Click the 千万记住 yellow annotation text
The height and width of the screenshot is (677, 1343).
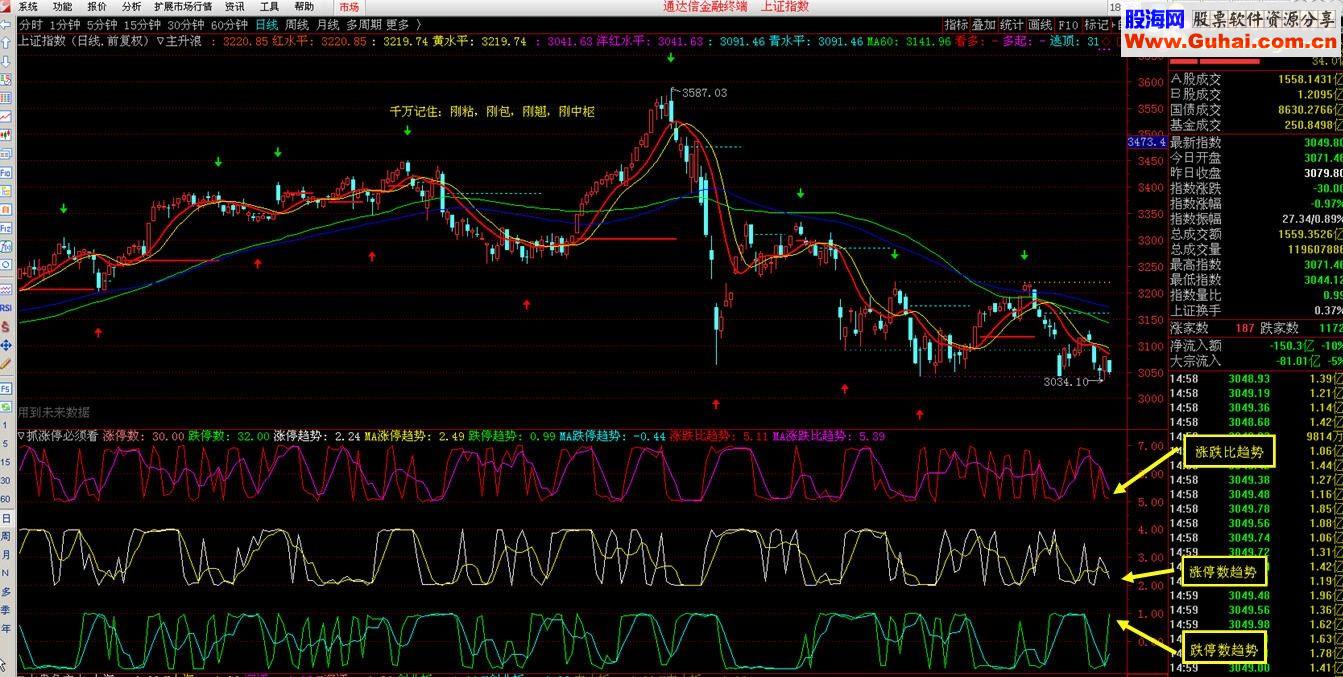492,112
